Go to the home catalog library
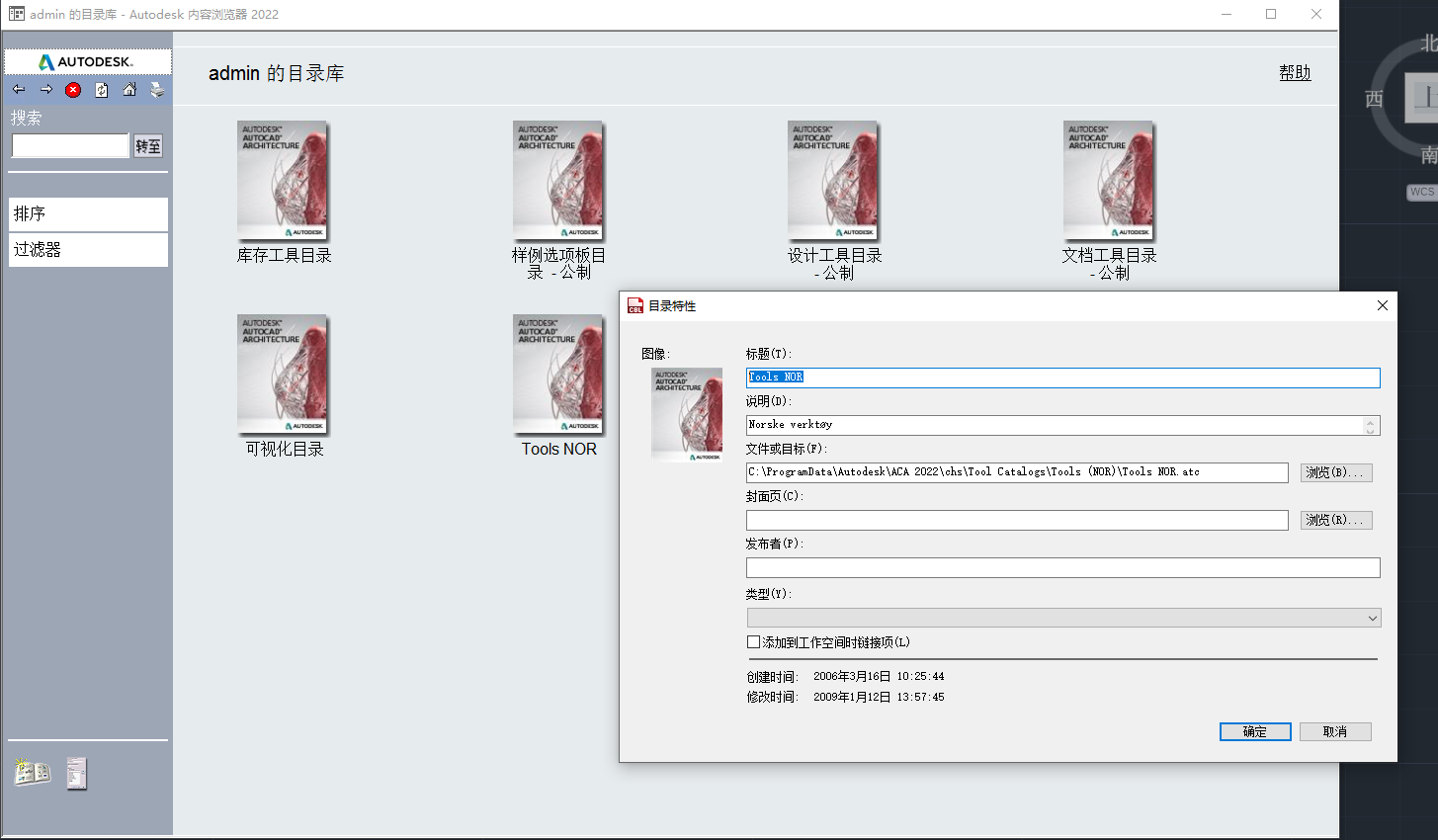Screen dimensions: 1438x840 (129, 90)
